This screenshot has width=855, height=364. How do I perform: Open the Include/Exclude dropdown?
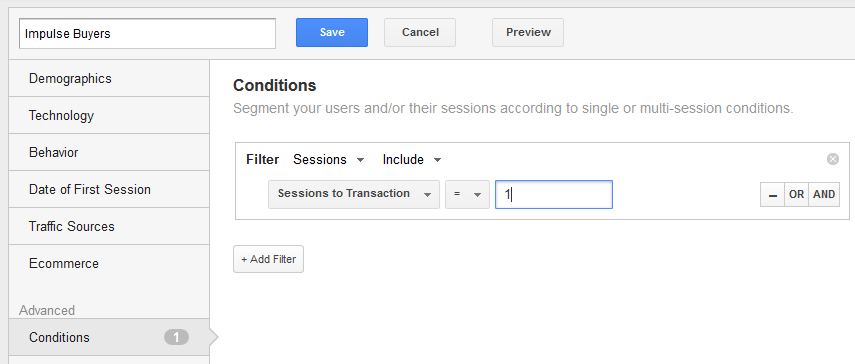pos(412,160)
